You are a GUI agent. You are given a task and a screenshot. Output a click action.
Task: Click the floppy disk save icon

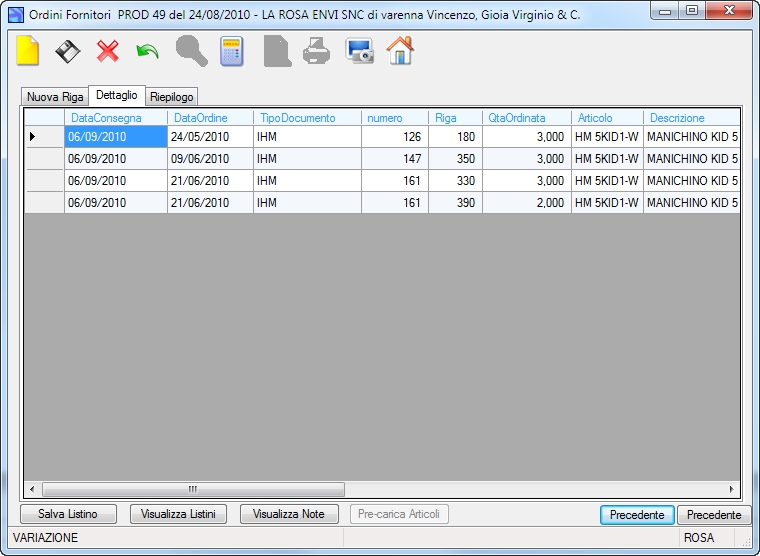click(x=67, y=51)
